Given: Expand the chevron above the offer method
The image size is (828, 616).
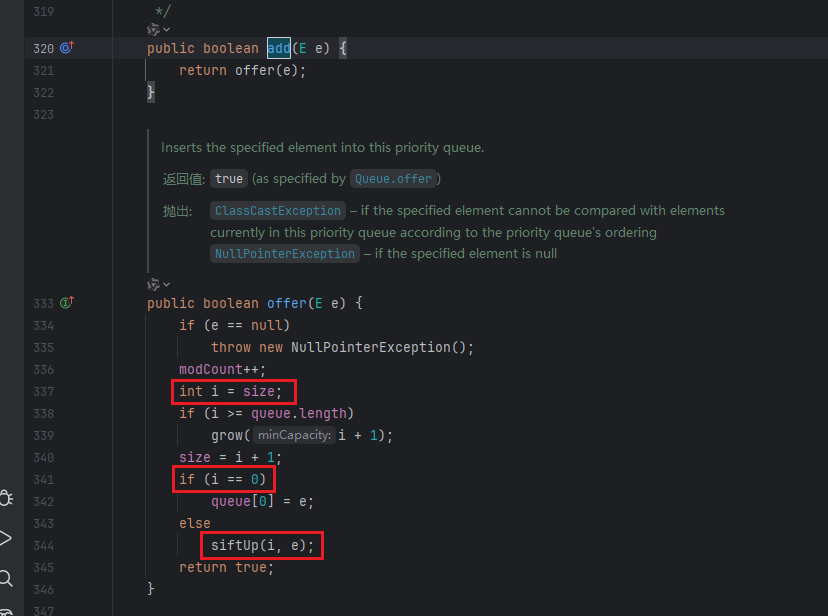Looking at the screenshot, I should tap(167, 284).
